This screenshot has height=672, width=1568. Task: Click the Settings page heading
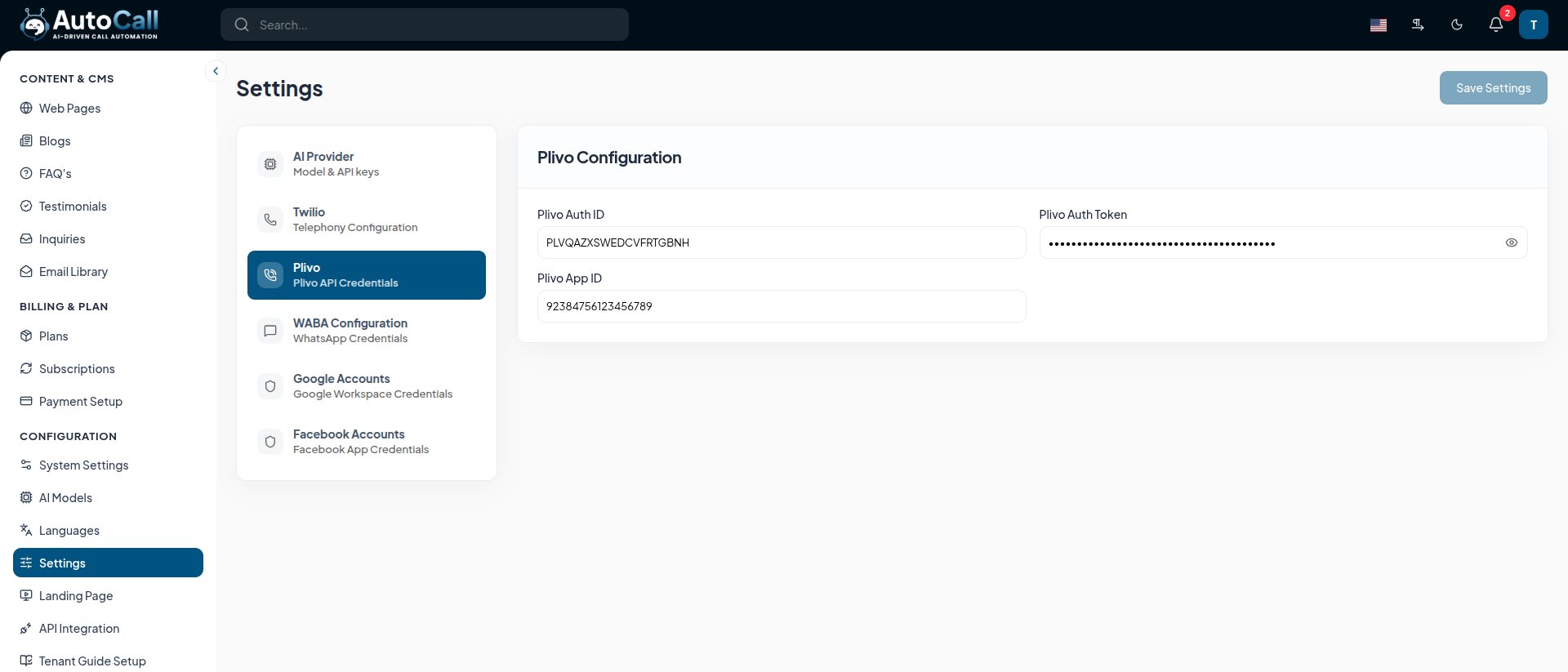279,88
